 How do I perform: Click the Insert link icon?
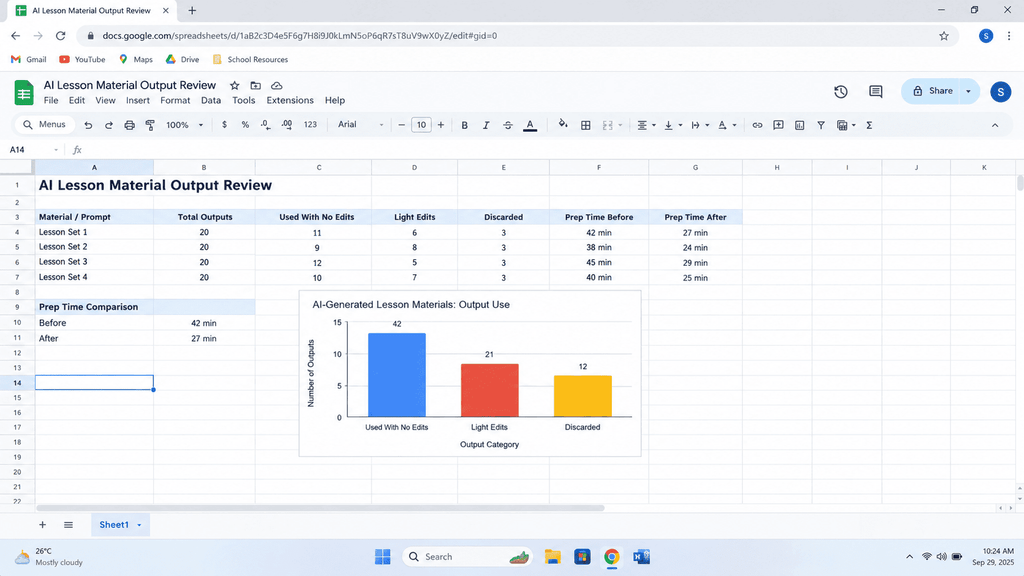point(757,125)
